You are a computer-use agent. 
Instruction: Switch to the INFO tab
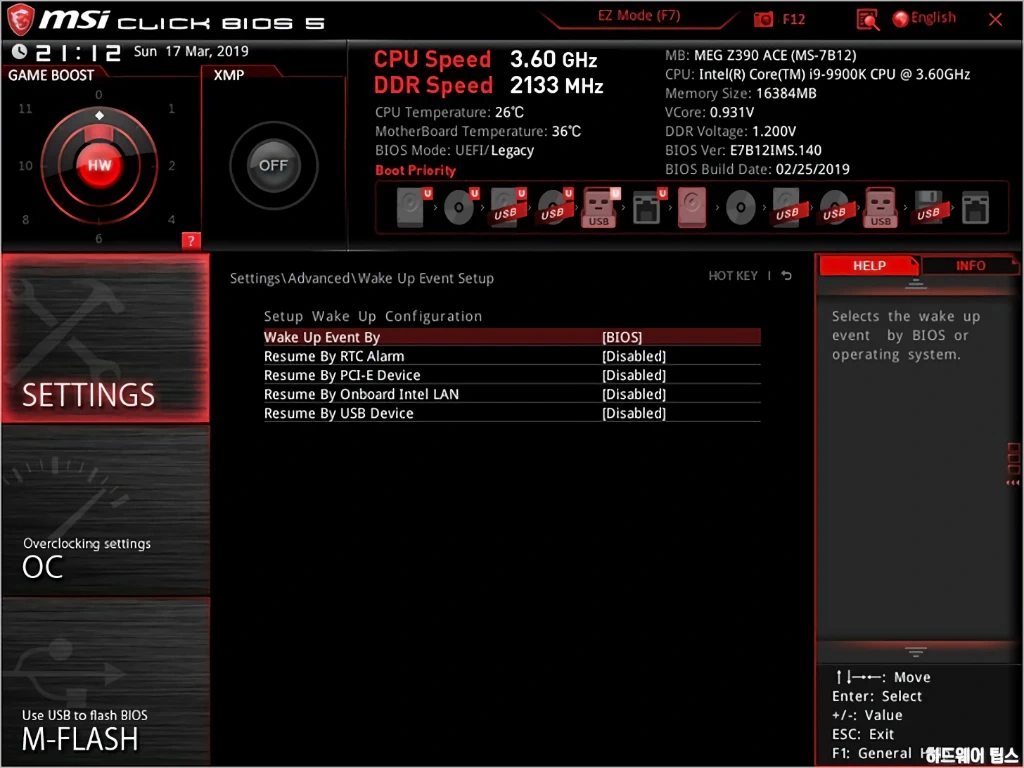pos(970,266)
